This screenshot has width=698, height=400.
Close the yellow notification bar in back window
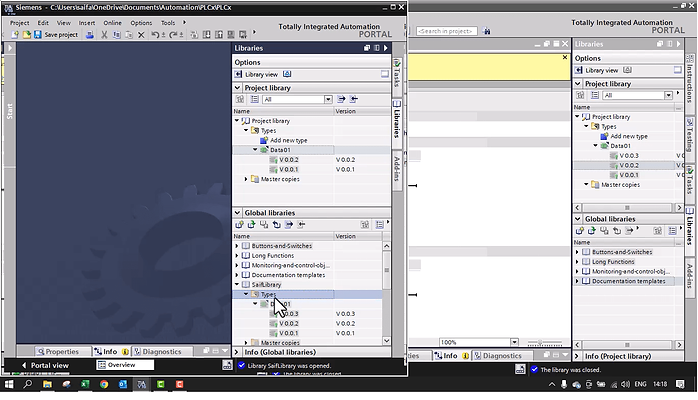(564, 57)
